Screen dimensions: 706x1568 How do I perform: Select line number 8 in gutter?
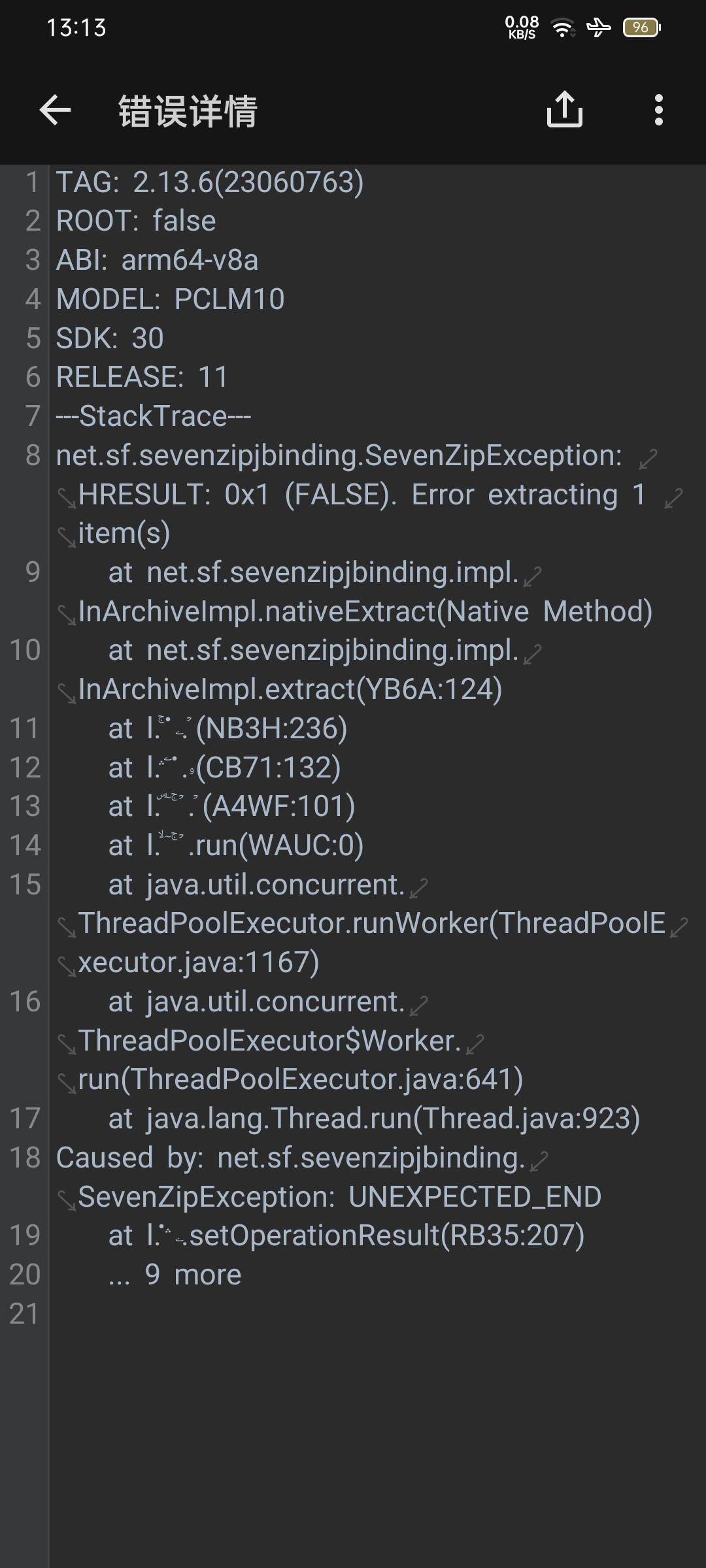(33, 455)
